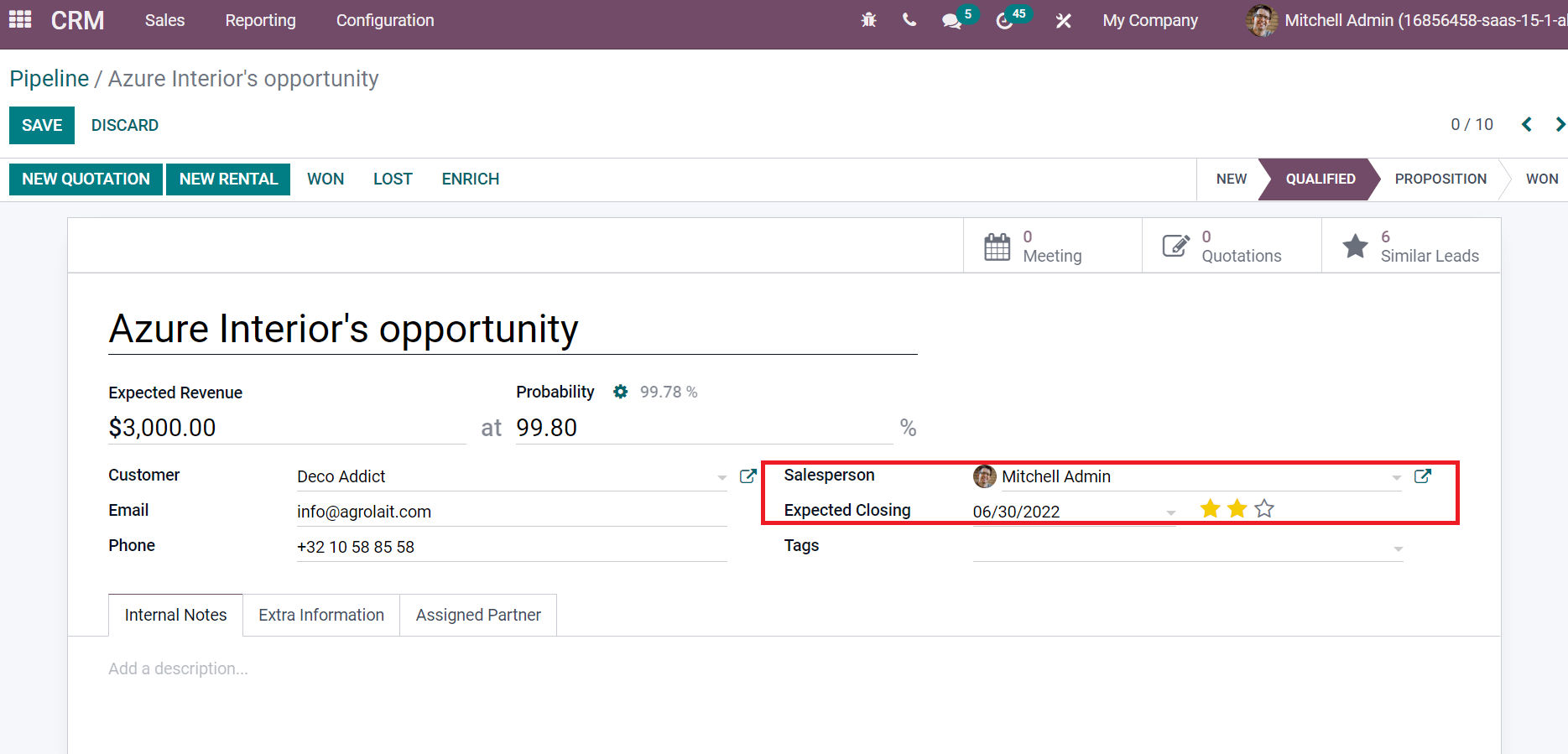Click the Phone number field
This screenshot has width=1568, height=754.
512,547
